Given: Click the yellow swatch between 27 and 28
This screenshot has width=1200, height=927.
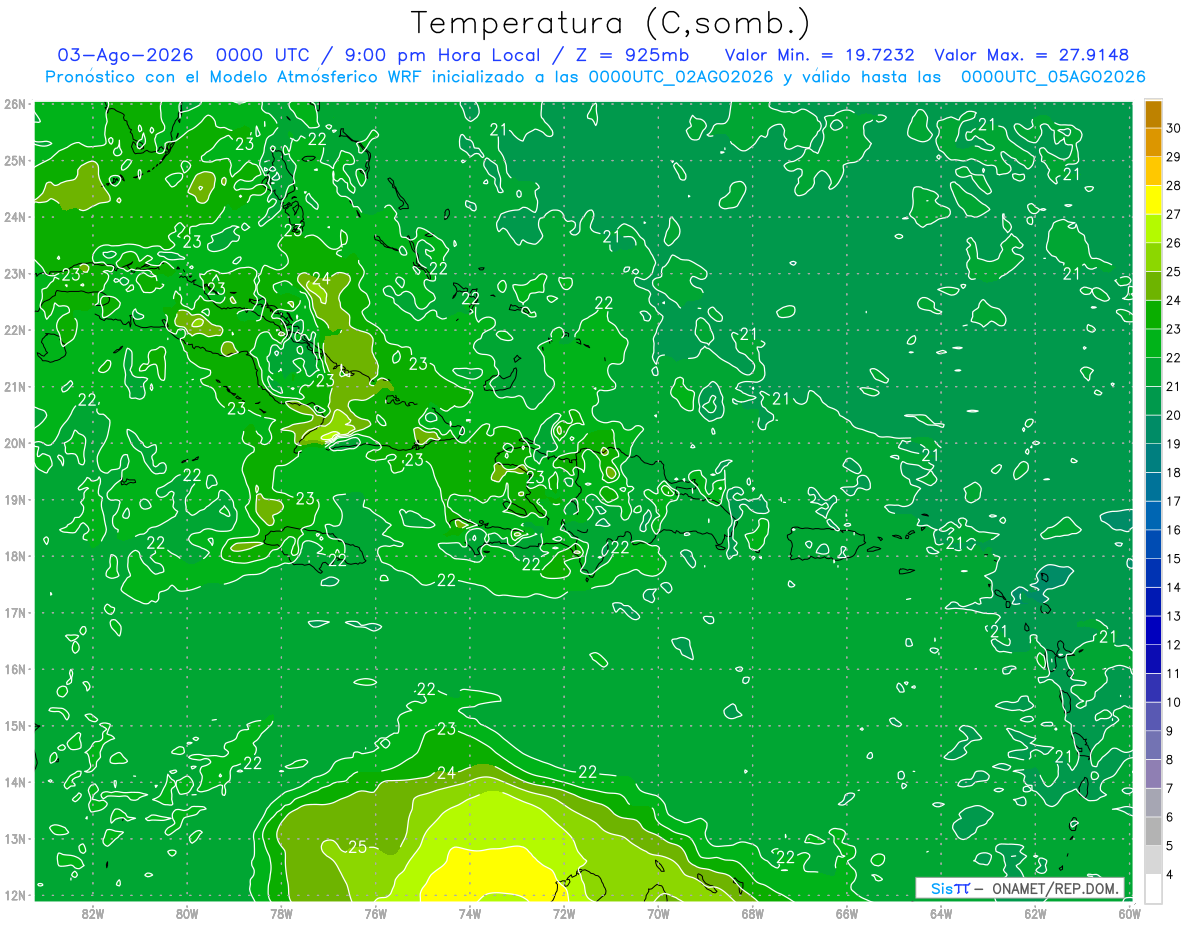Looking at the screenshot, I should (x=1153, y=200).
